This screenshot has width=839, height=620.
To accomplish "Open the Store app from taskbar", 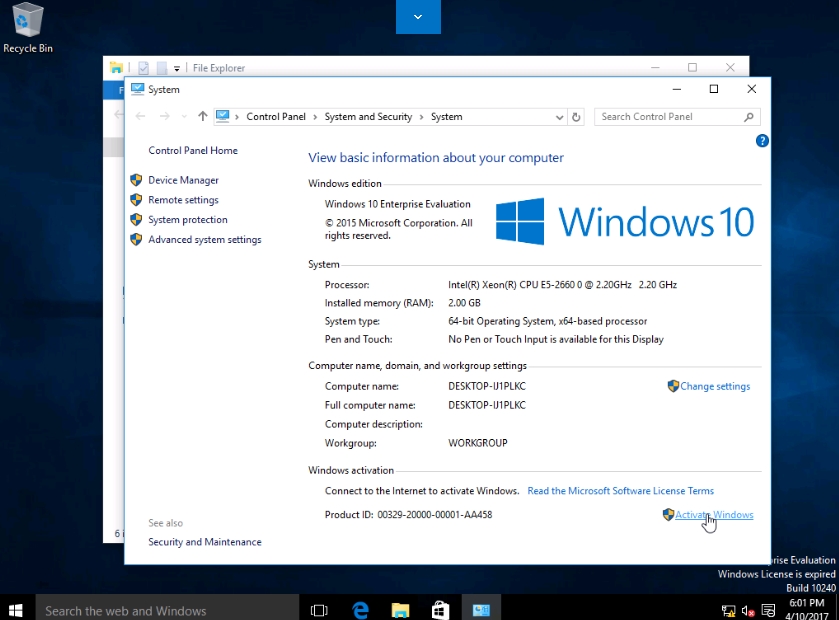I will point(440,609).
